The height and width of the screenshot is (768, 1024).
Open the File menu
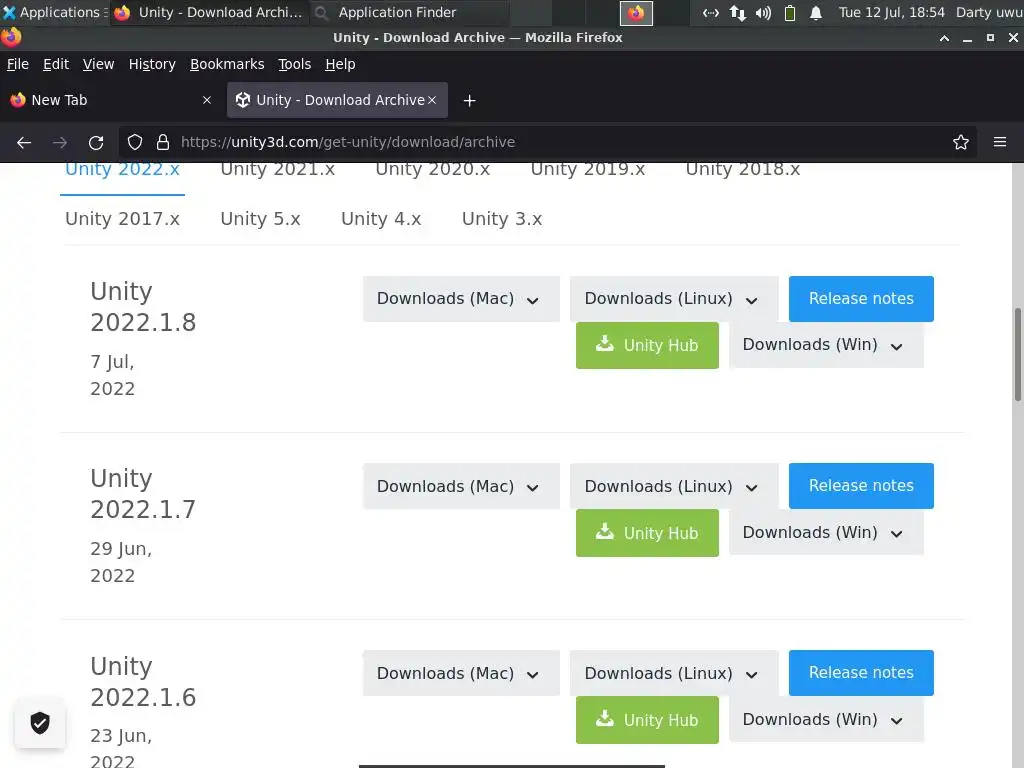(18, 64)
